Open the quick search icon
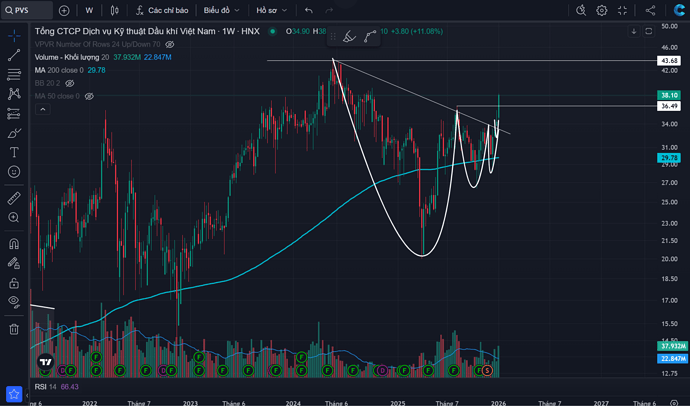 tap(581, 10)
